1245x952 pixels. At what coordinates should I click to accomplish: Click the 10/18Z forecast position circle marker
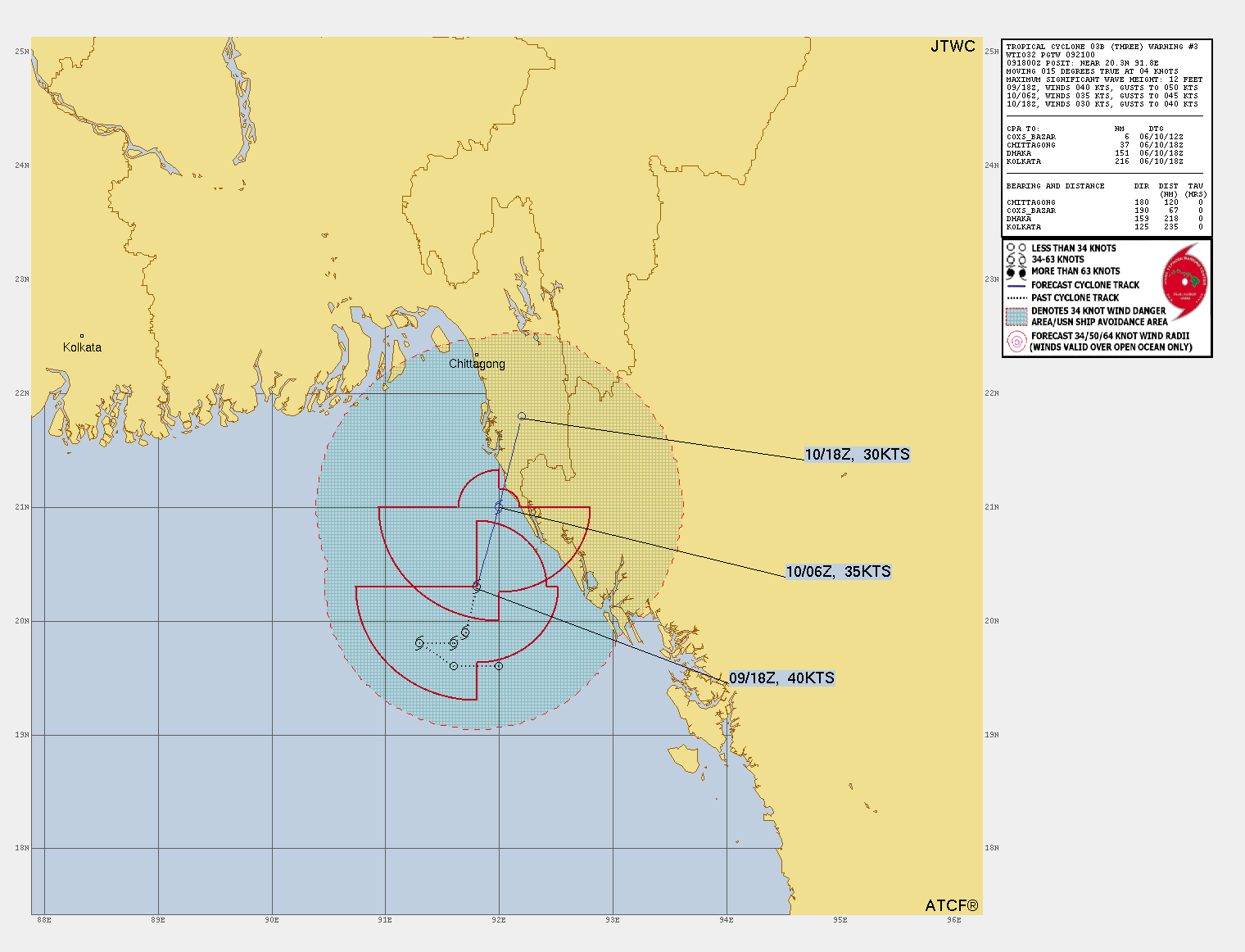tap(522, 417)
